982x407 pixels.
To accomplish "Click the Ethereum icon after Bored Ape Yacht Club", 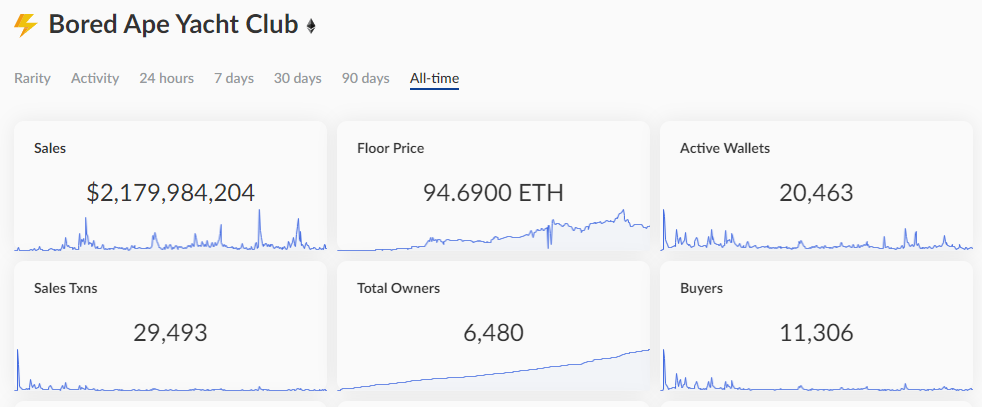I will (x=311, y=26).
